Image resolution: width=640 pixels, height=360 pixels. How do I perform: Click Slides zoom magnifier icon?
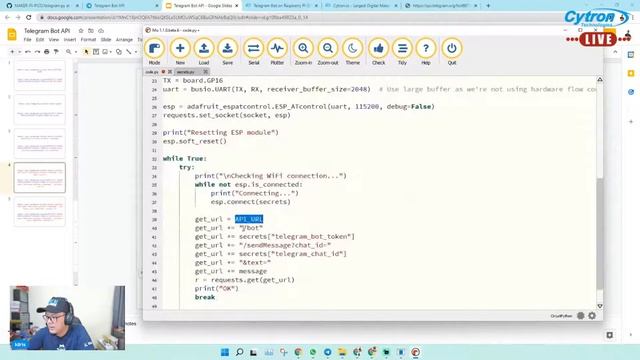tap(69, 52)
